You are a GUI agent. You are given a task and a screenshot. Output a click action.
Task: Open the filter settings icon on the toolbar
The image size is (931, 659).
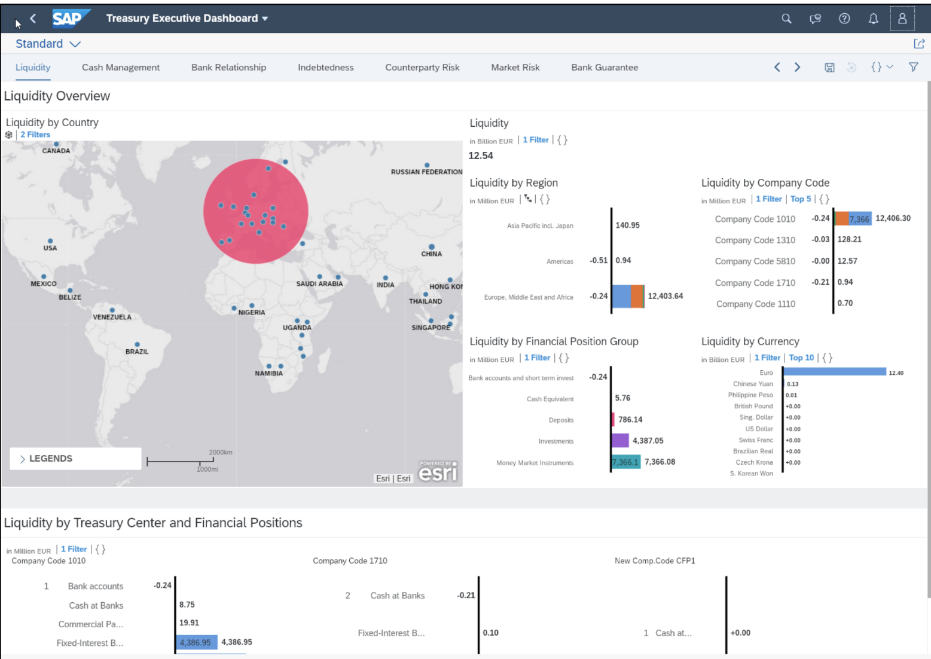click(913, 67)
